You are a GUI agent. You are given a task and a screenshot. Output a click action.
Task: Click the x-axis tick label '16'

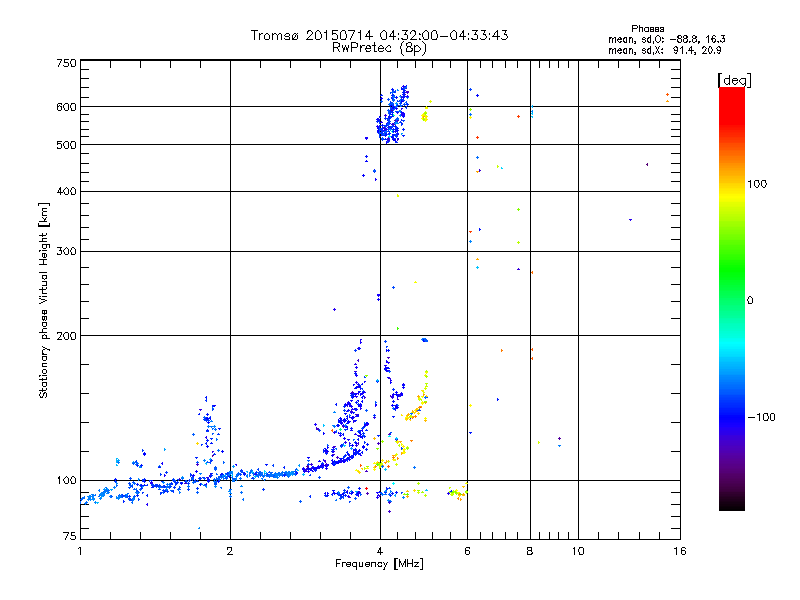[680, 551]
